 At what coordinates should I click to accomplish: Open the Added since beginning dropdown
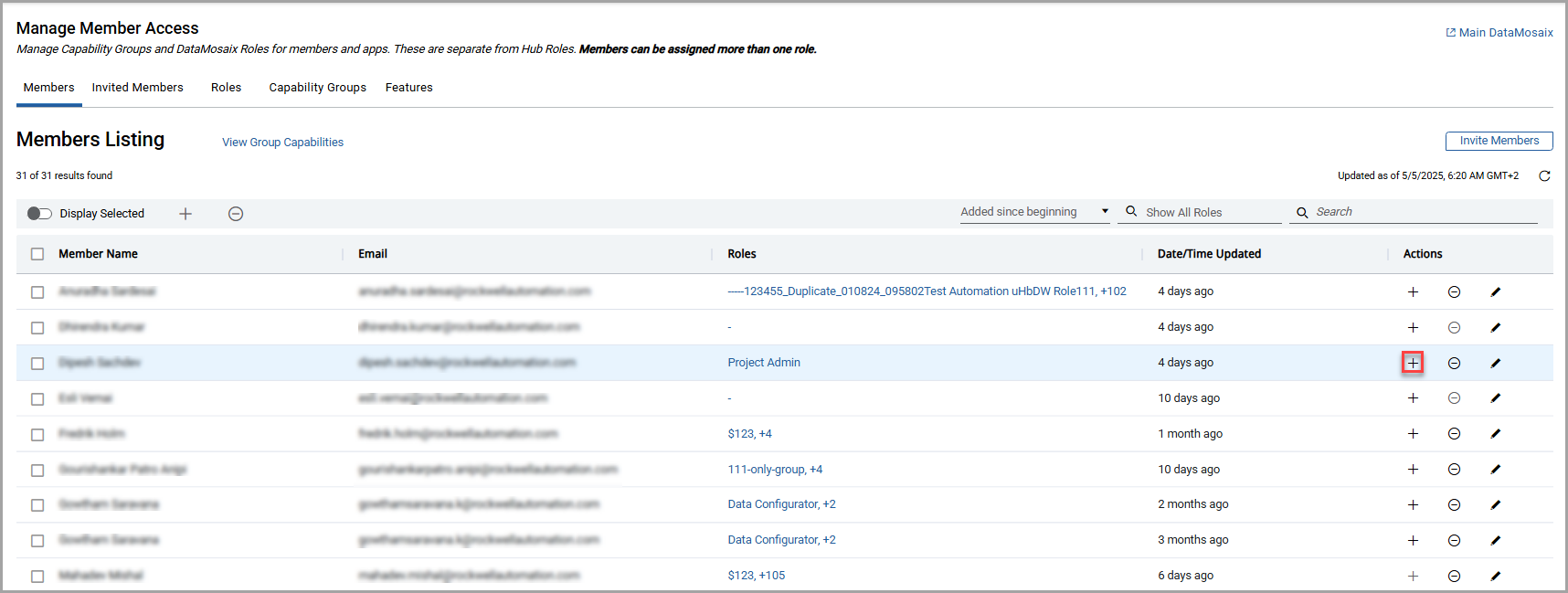(1034, 212)
